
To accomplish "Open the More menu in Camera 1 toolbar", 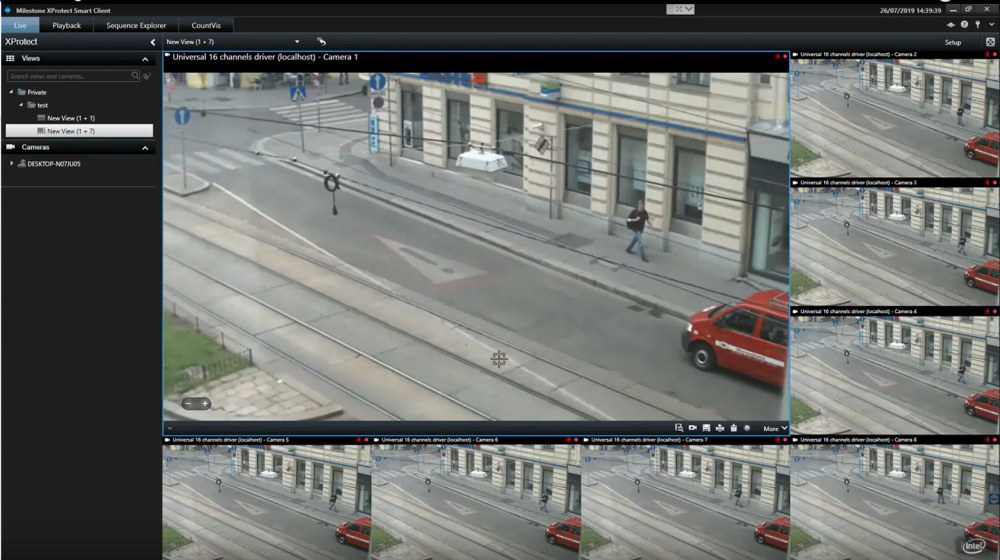I will click(775, 429).
